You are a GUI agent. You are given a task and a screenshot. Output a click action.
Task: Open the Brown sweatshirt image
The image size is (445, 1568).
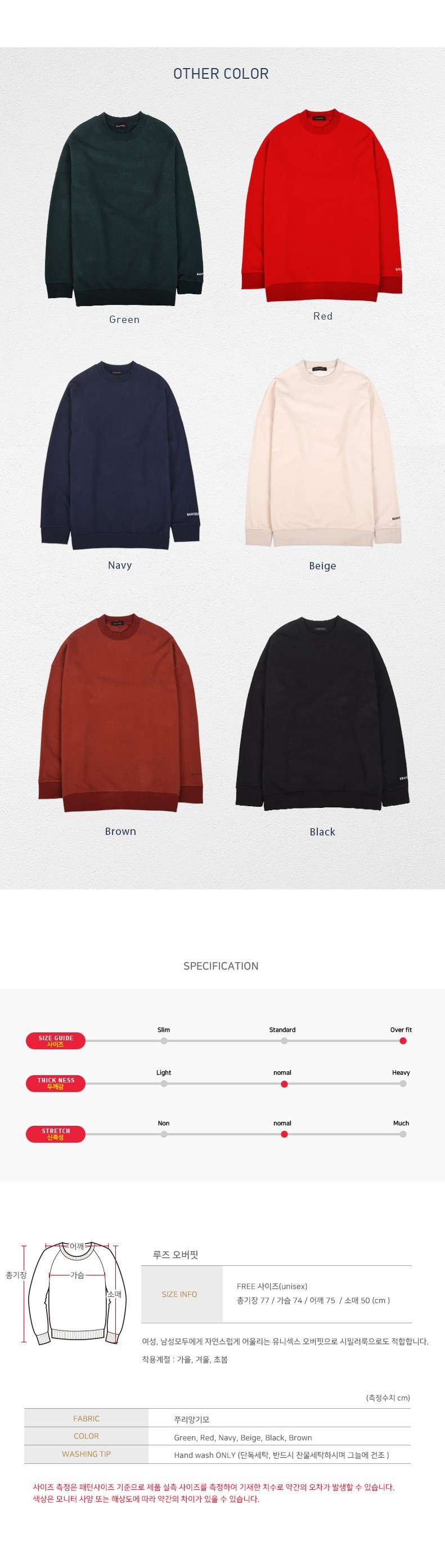pyautogui.click(x=120, y=713)
